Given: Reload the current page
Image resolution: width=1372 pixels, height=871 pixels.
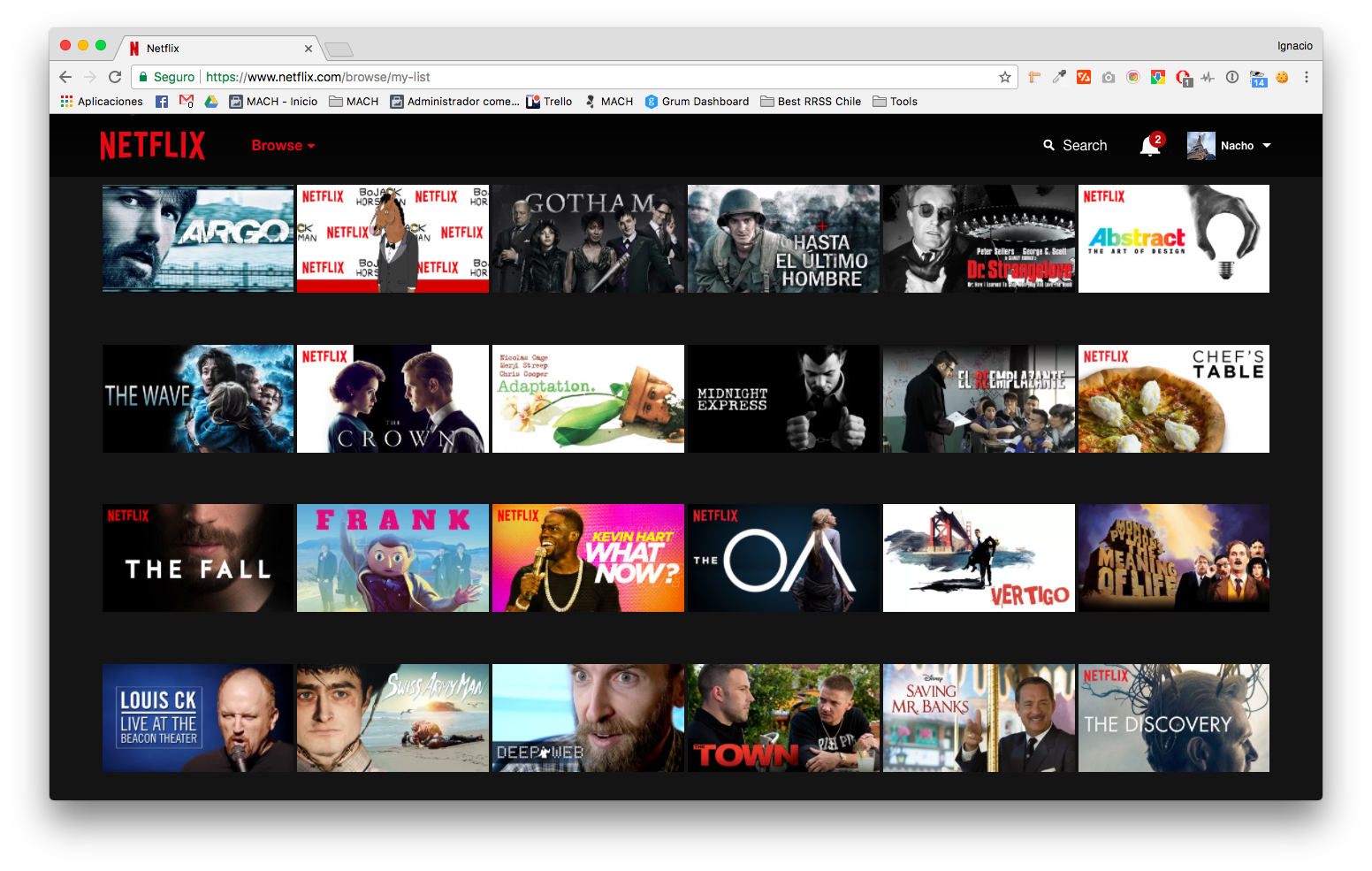Looking at the screenshot, I should [x=115, y=77].
